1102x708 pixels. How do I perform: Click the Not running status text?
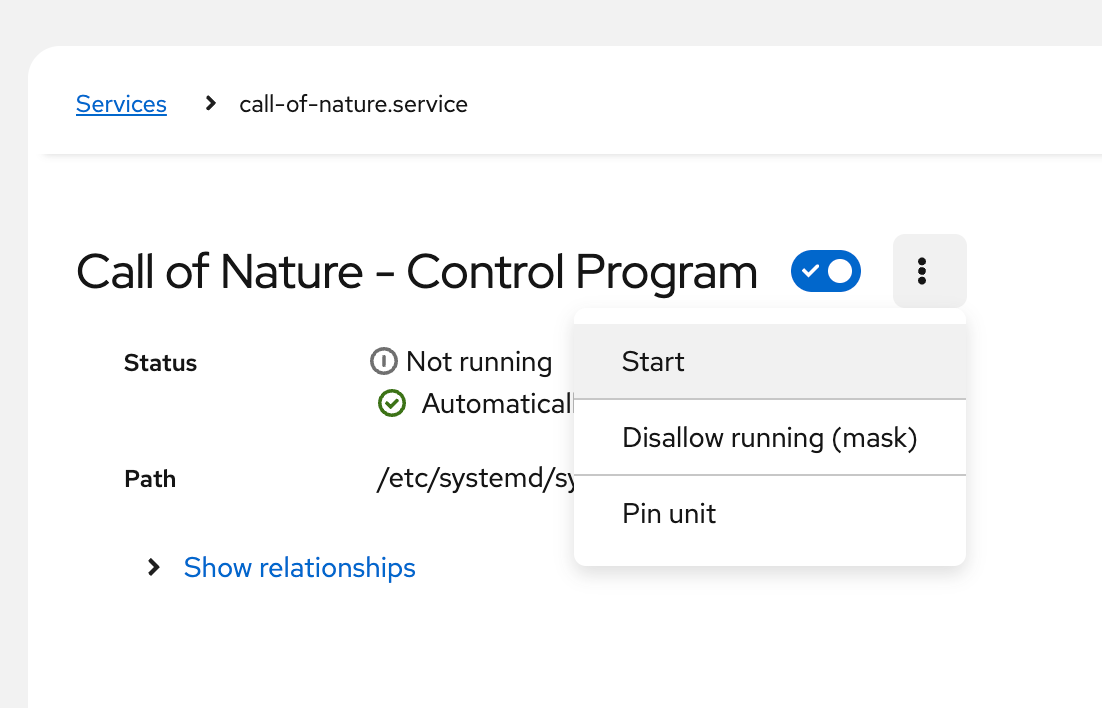pos(478,361)
